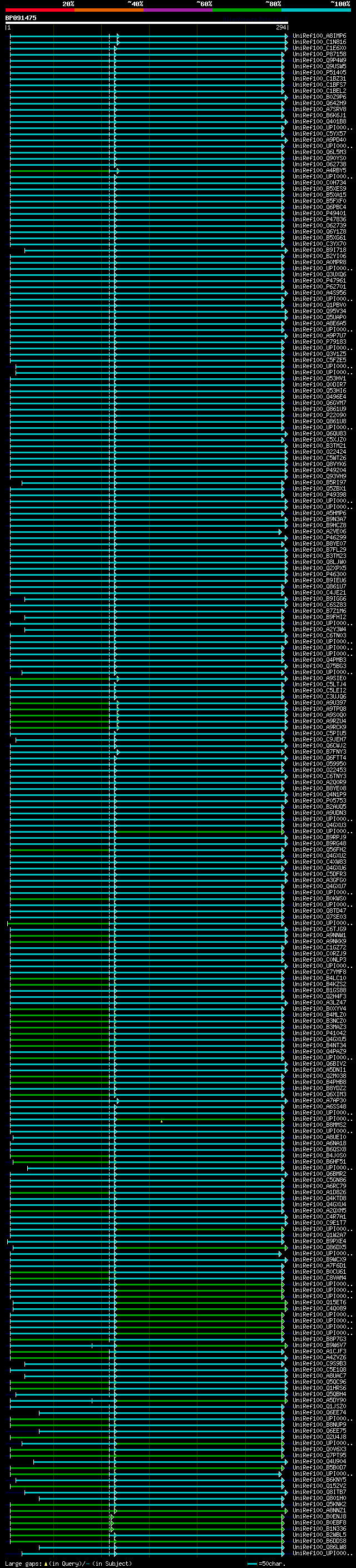
Task: Select the label UniRef100_Q6PBC4
Action: tap(319, 207)
